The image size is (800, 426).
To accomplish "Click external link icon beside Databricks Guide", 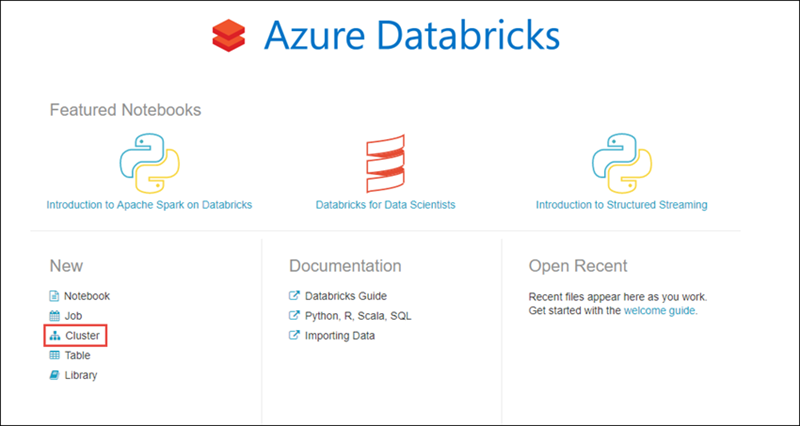I will click(294, 295).
